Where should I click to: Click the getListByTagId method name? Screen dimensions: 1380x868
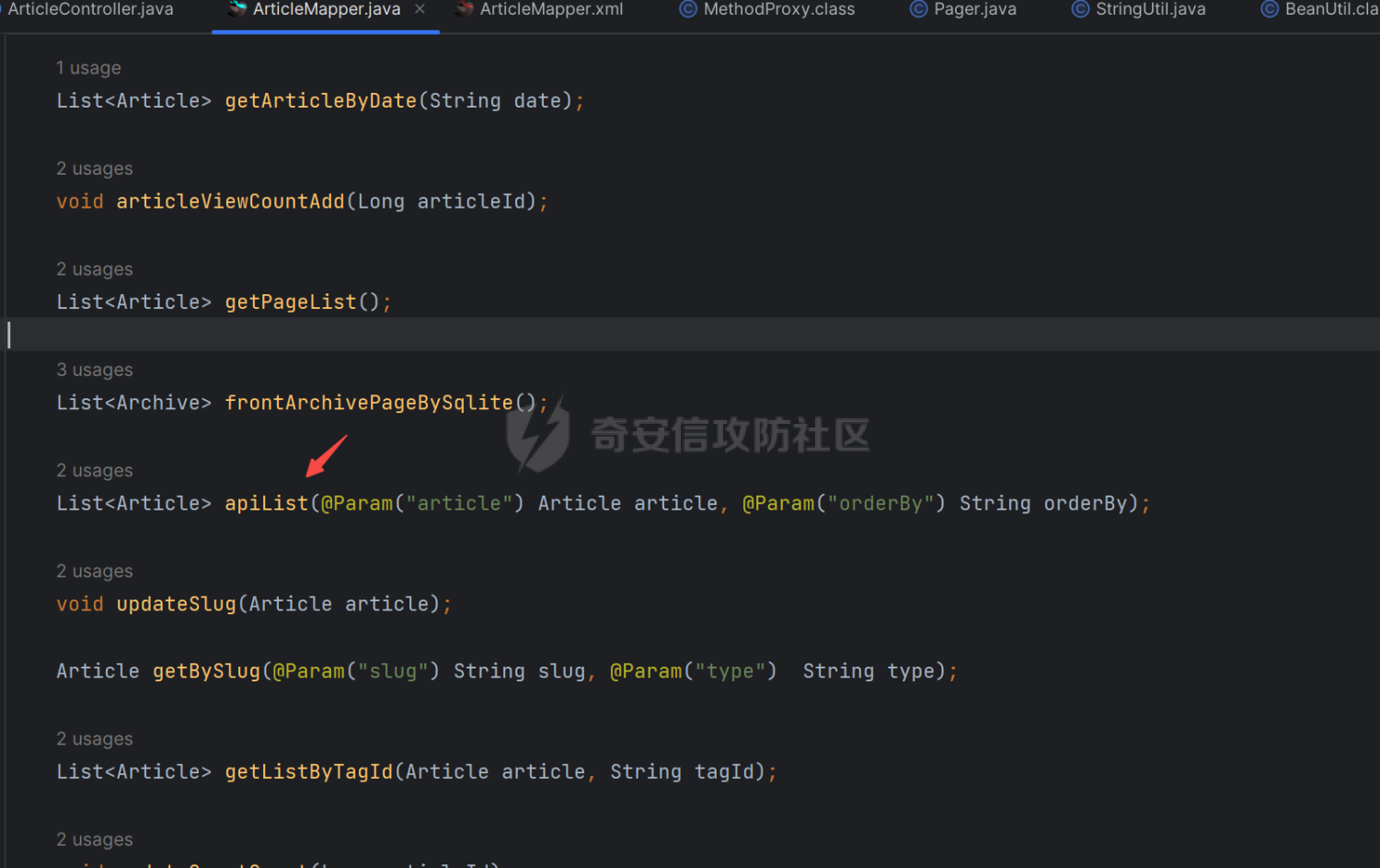pyautogui.click(x=308, y=772)
